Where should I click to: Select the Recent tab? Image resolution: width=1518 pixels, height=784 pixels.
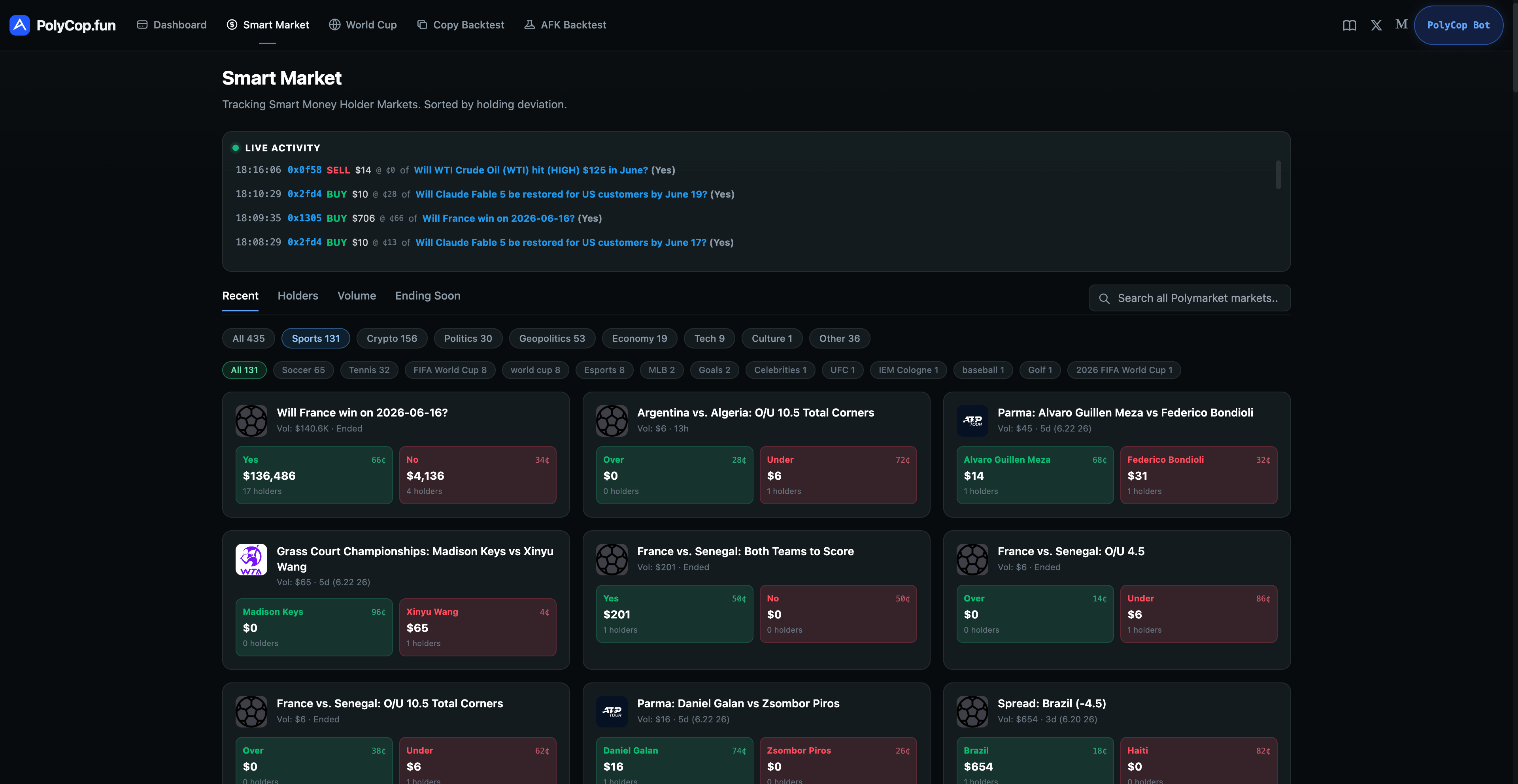click(240, 296)
